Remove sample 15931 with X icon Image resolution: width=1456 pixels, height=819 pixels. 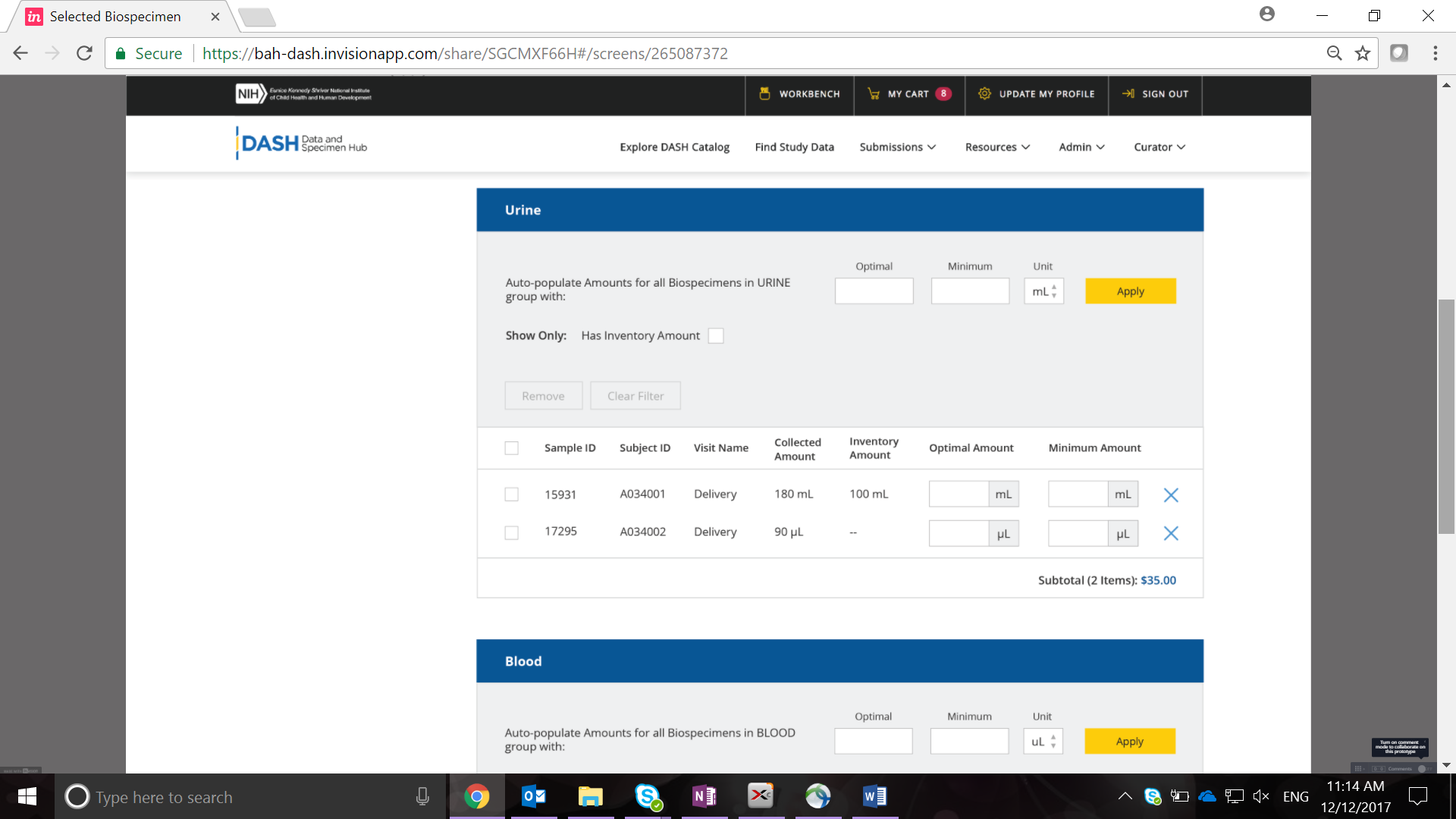point(1171,495)
